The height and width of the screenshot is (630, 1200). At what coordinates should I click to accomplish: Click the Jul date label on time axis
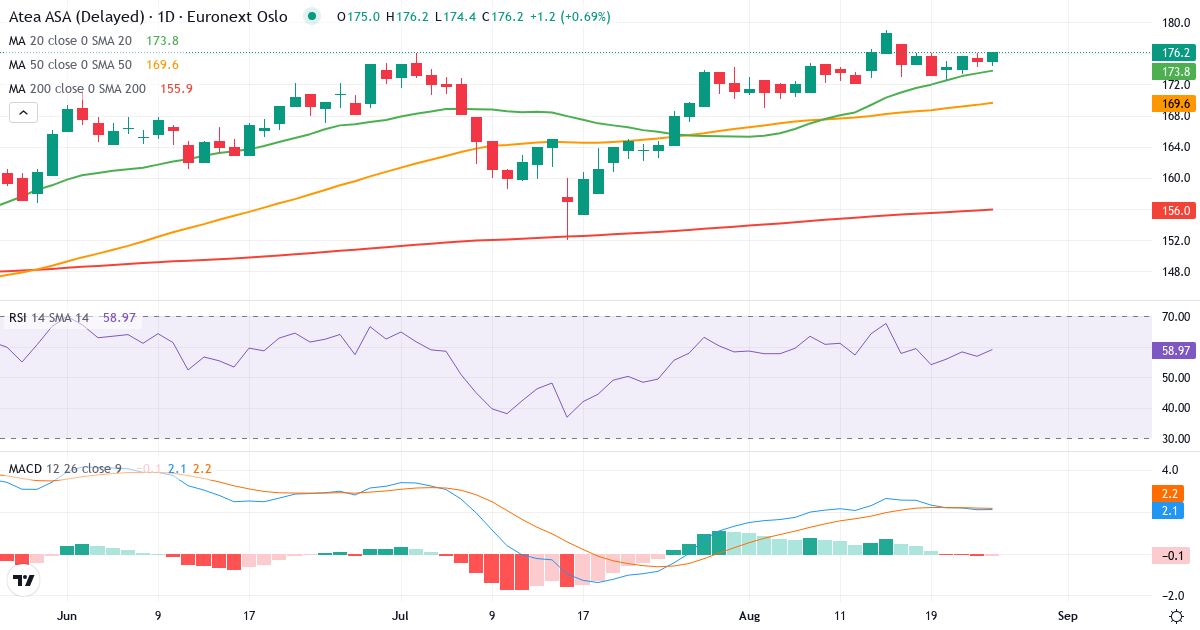401,615
